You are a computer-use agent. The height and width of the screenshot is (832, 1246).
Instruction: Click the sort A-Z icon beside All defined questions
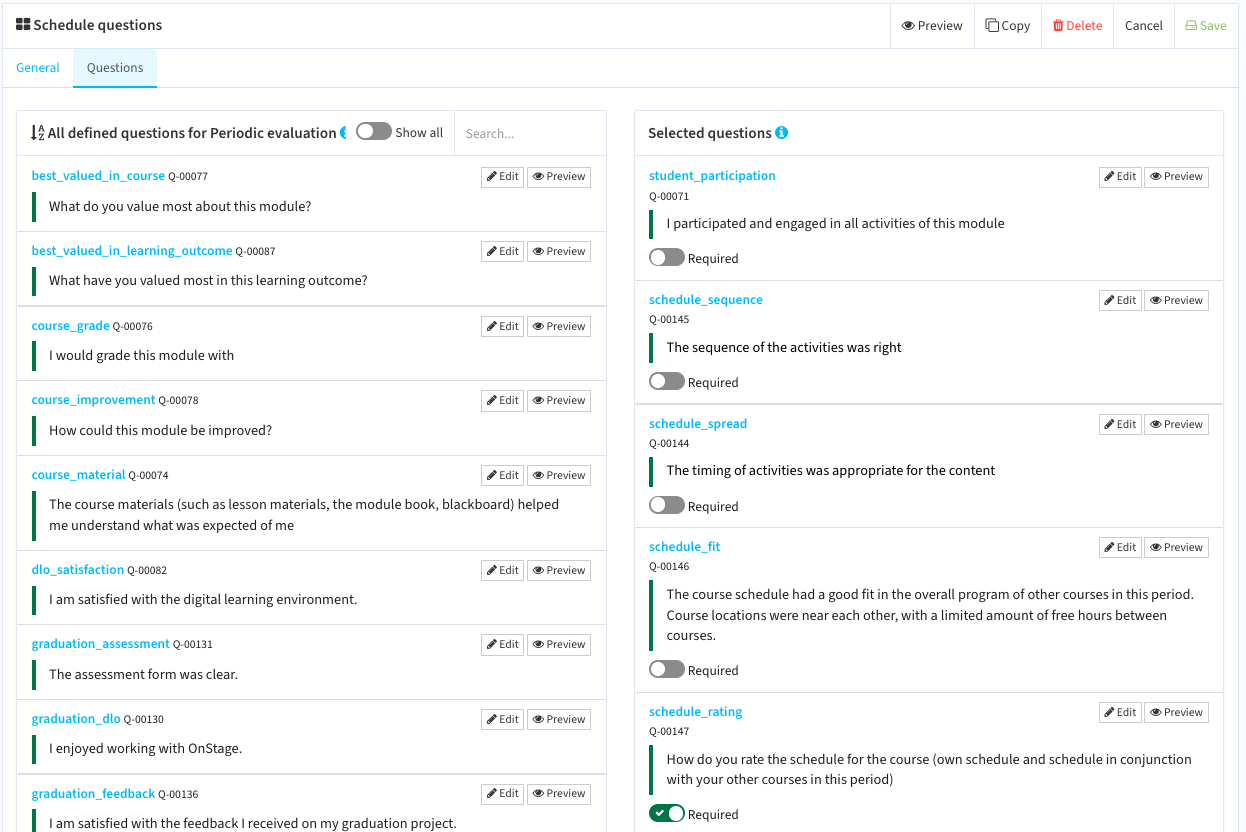[38, 132]
